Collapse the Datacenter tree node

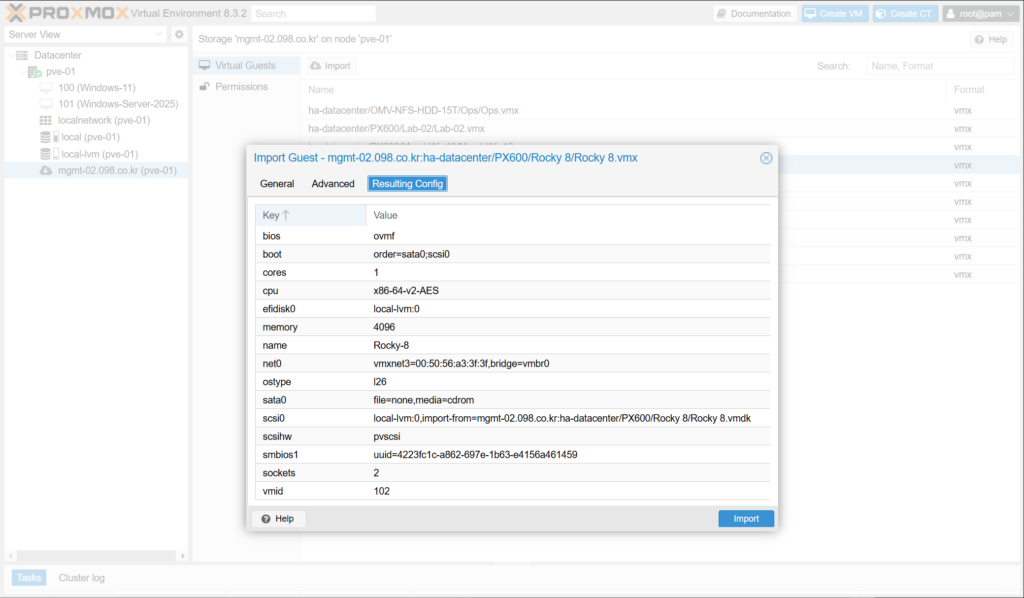point(9,55)
